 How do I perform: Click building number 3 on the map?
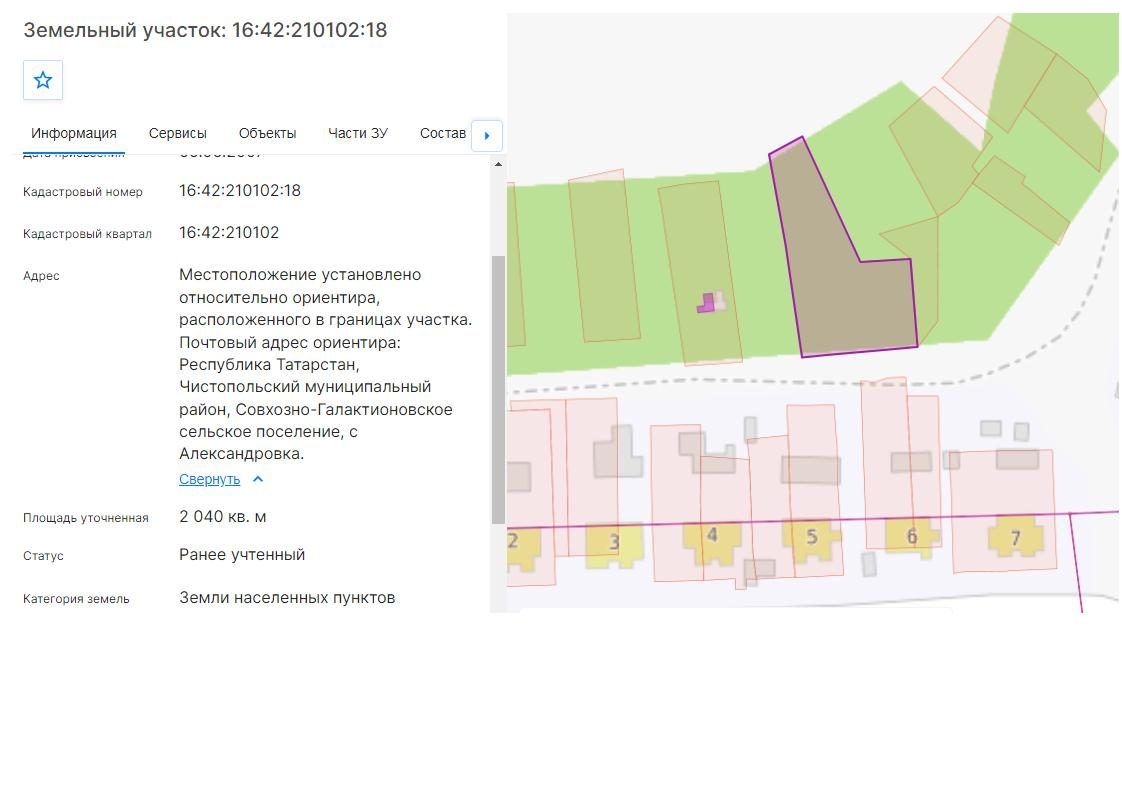614,545
